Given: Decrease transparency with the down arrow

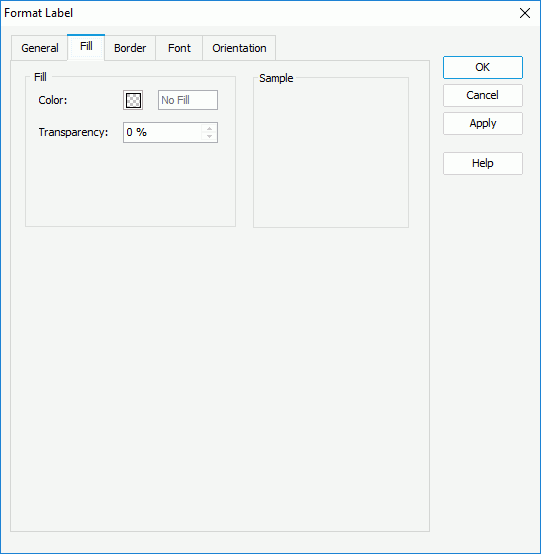Looking at the screenshot, I should [210, 137].
